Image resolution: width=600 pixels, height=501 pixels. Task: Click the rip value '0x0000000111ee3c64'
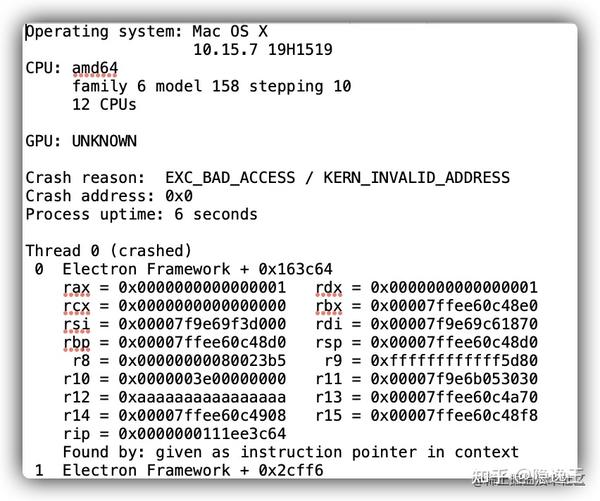coord(202,434)
